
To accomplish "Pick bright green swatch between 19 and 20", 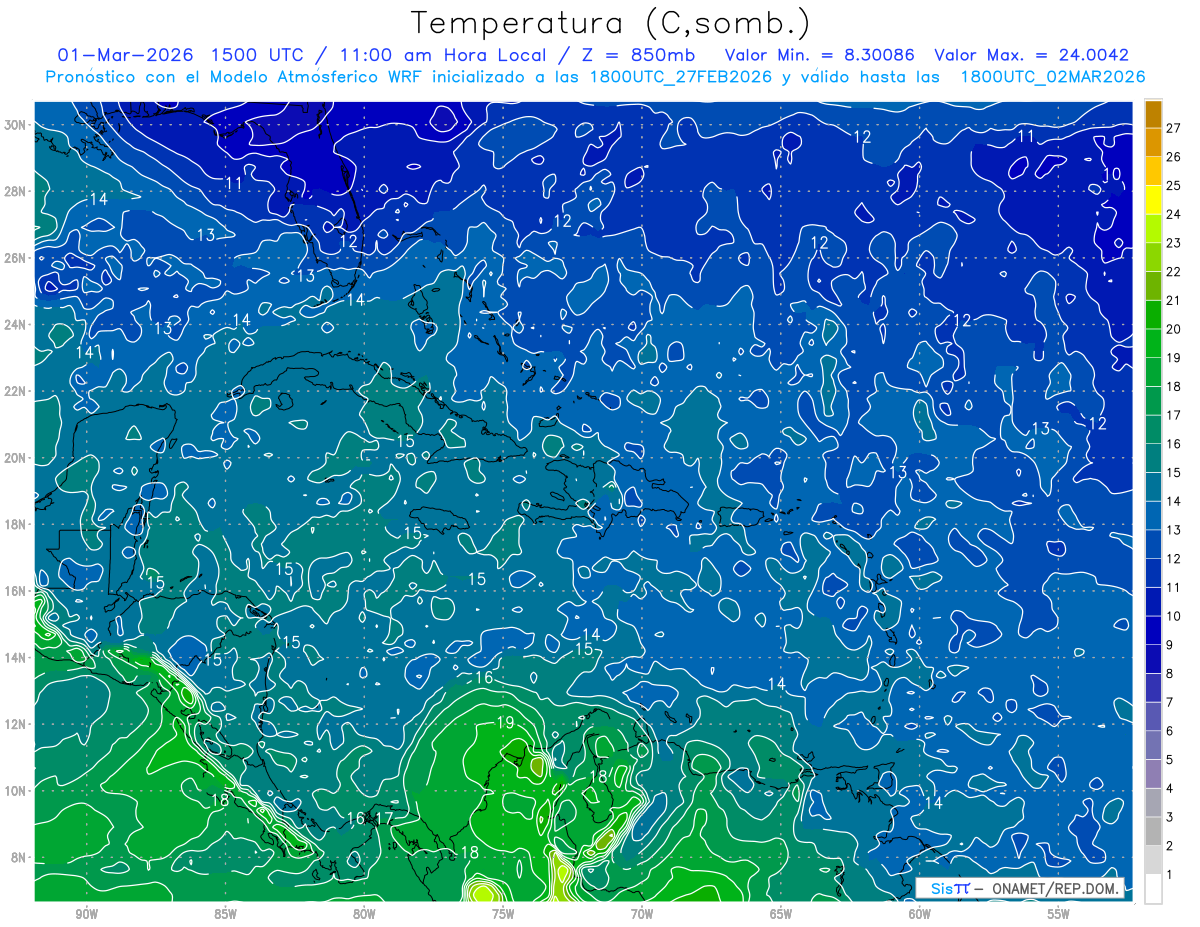I will tap(1153, 343).
